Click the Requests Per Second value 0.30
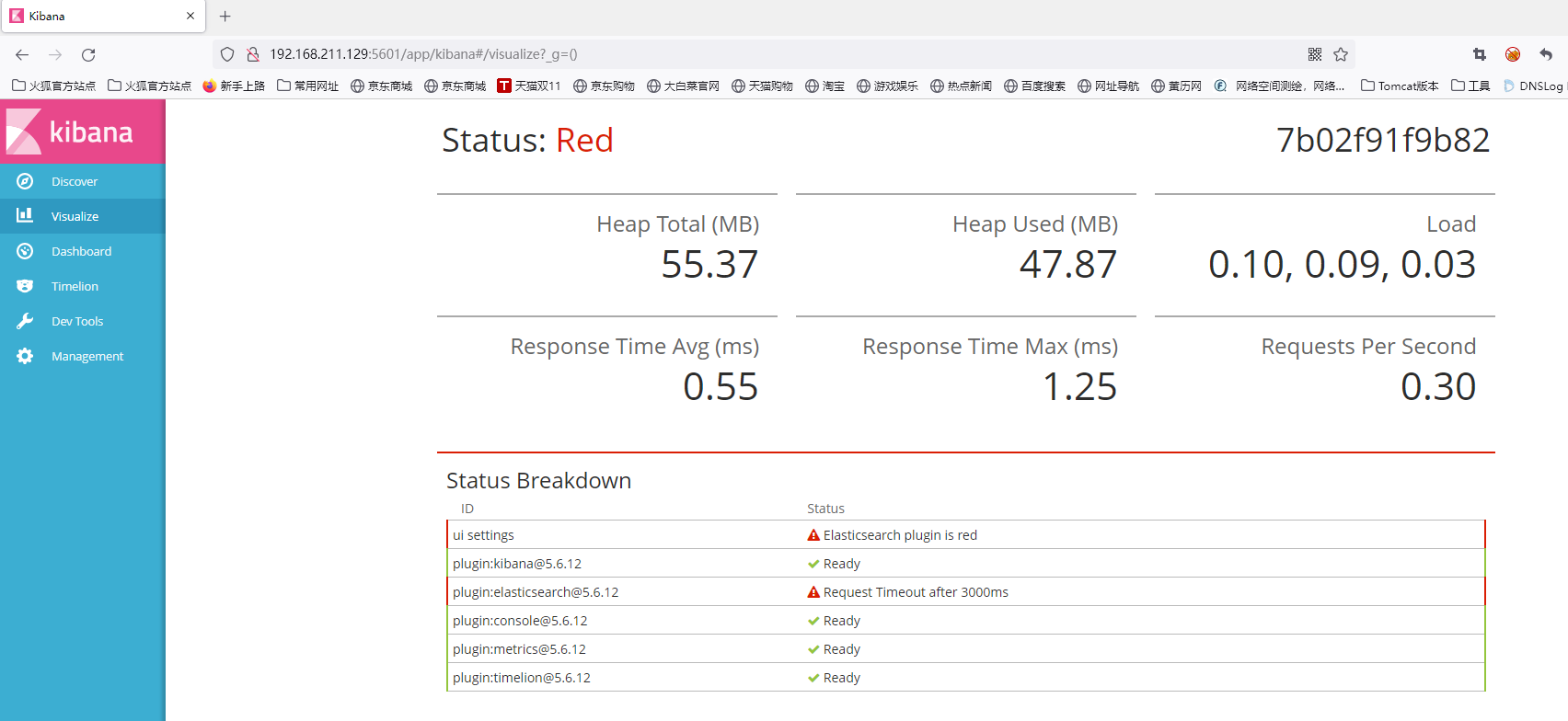The width and height of the screenshot is (1568, 721). click(x=1438, y=387)
